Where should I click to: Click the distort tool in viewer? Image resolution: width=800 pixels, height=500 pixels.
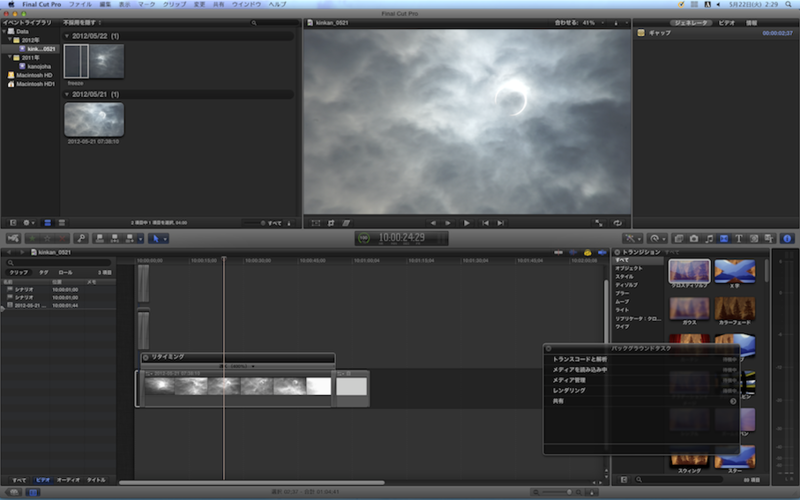[x=346, y=223]
